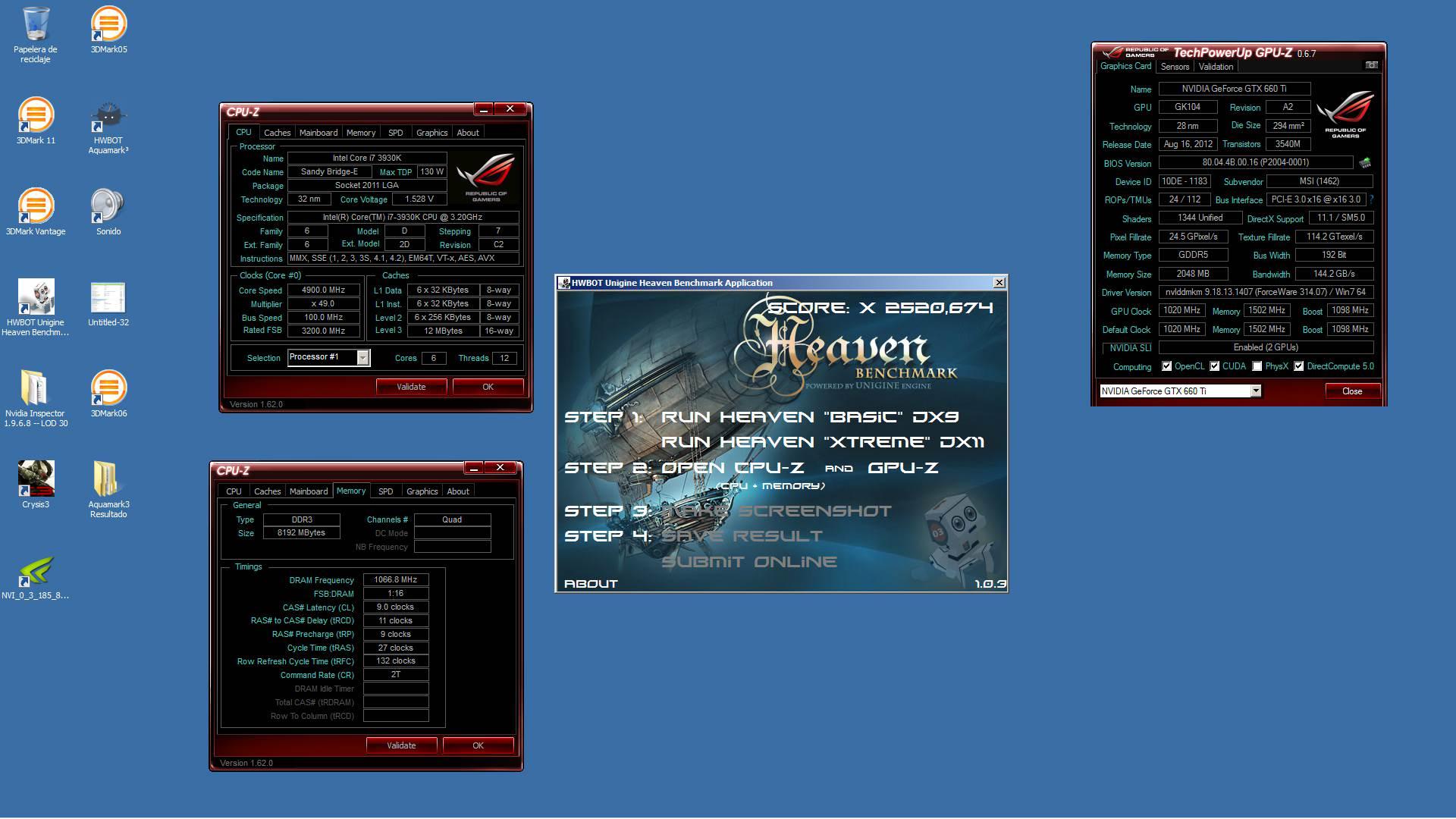The width and height of the screenshot is (1456, 819).
Task: Click the DRAM Frequency 1066.8 MHz field
Action: pos(396,579)
